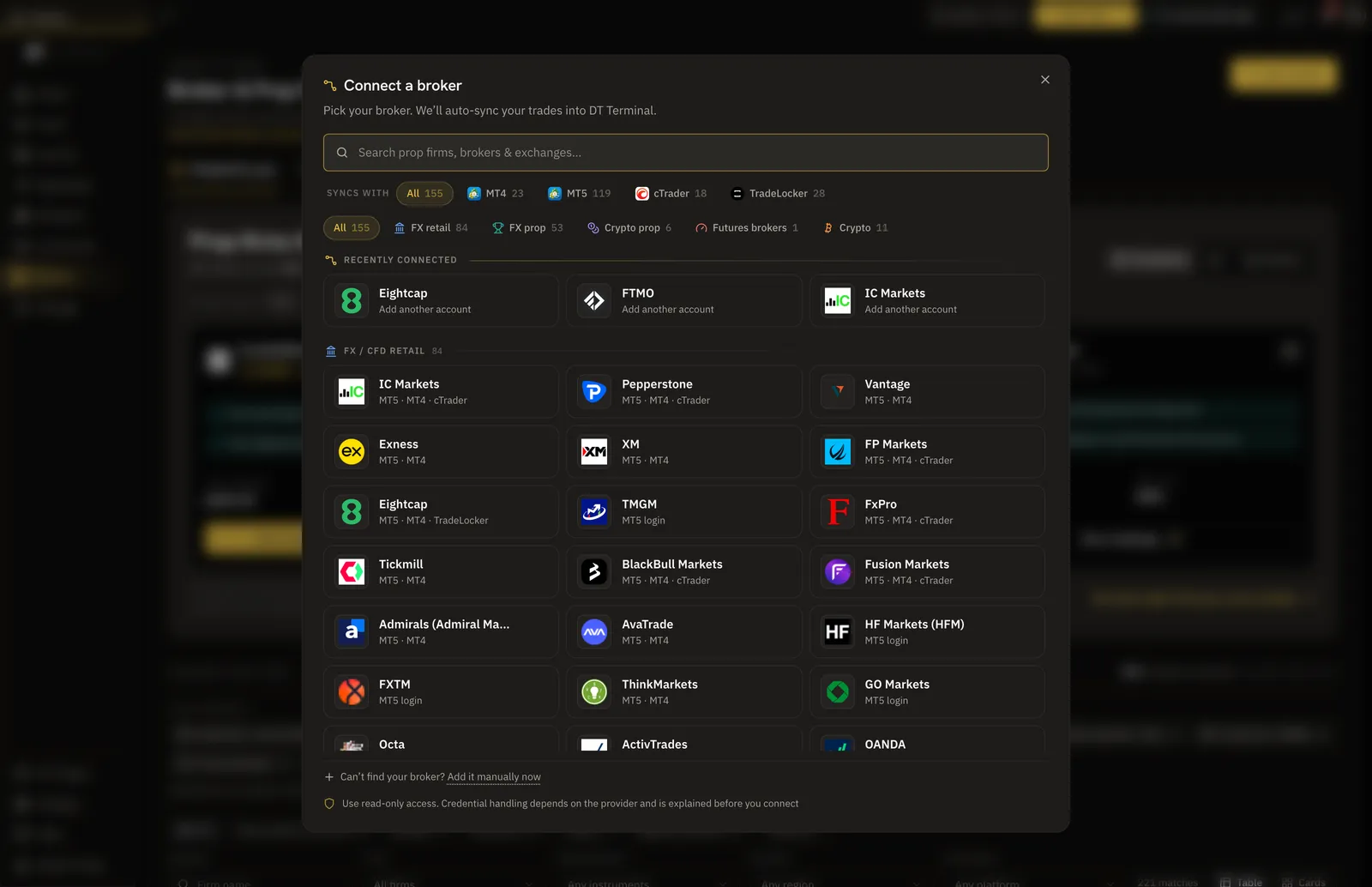
Task: Click Fusion Markets name text
Action: point(906,564)
